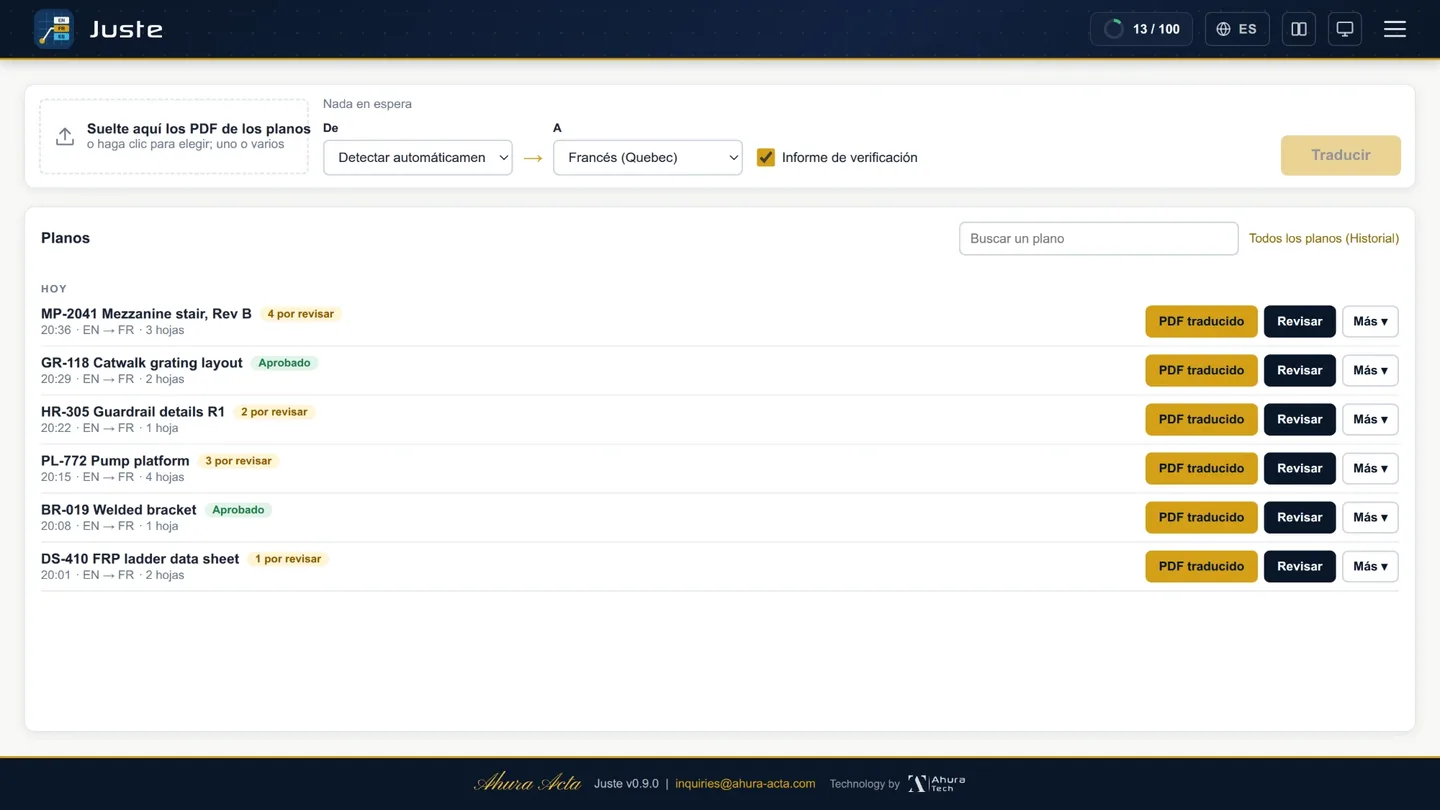
Task: Toggle the Informe de verificación checkbox
Action: click(x=766, y=157)
